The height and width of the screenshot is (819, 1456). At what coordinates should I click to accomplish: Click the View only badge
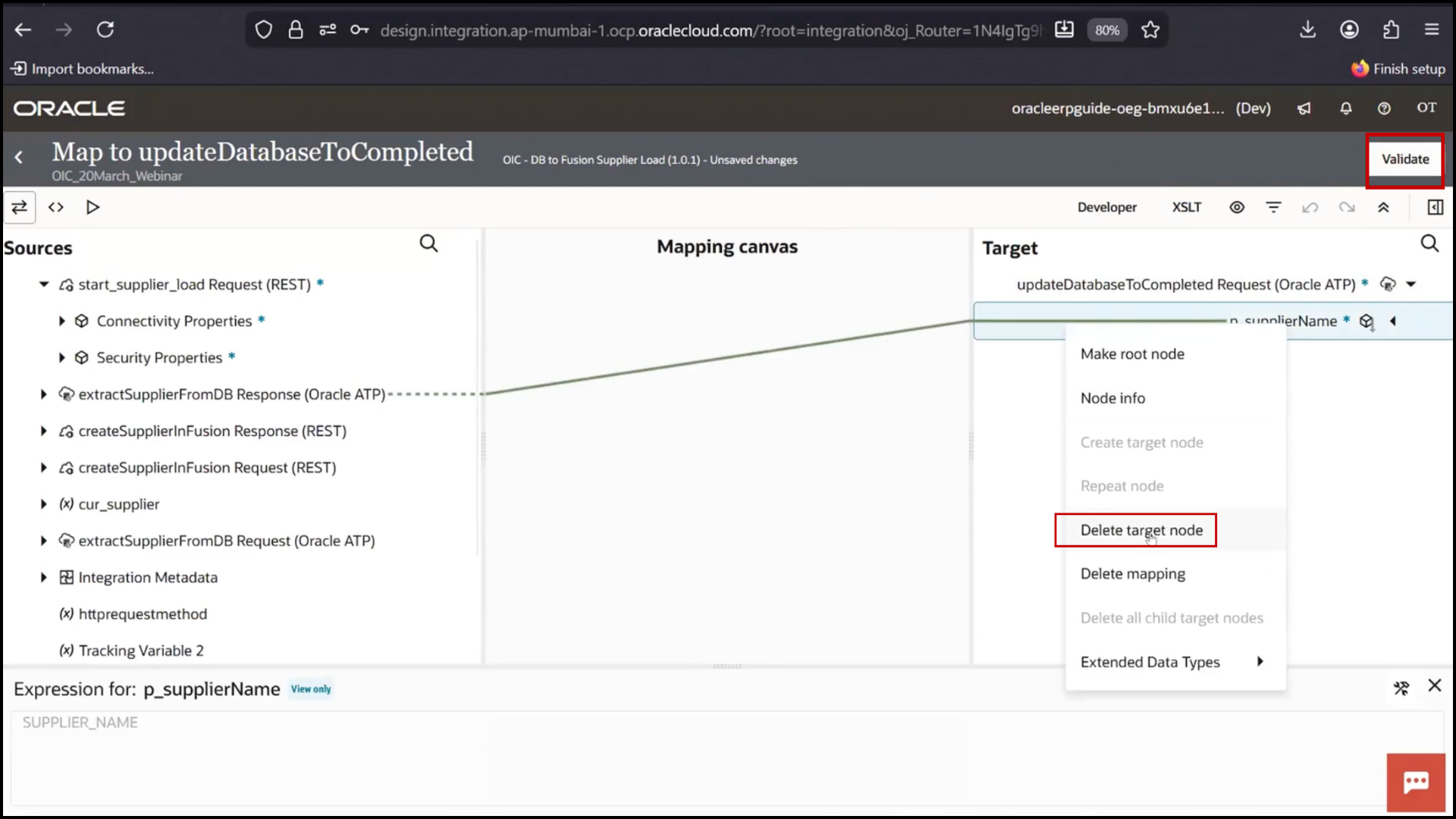[311, 689]
